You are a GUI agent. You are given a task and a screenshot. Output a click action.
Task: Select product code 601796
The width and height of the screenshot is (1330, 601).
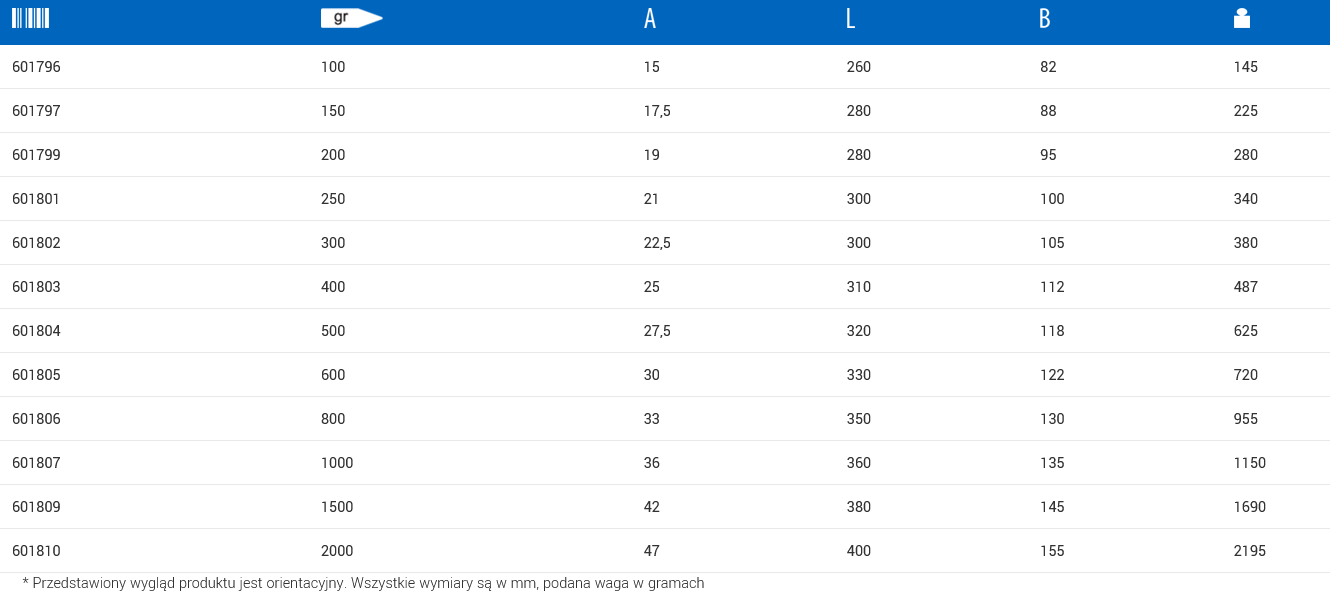[36, 67]
